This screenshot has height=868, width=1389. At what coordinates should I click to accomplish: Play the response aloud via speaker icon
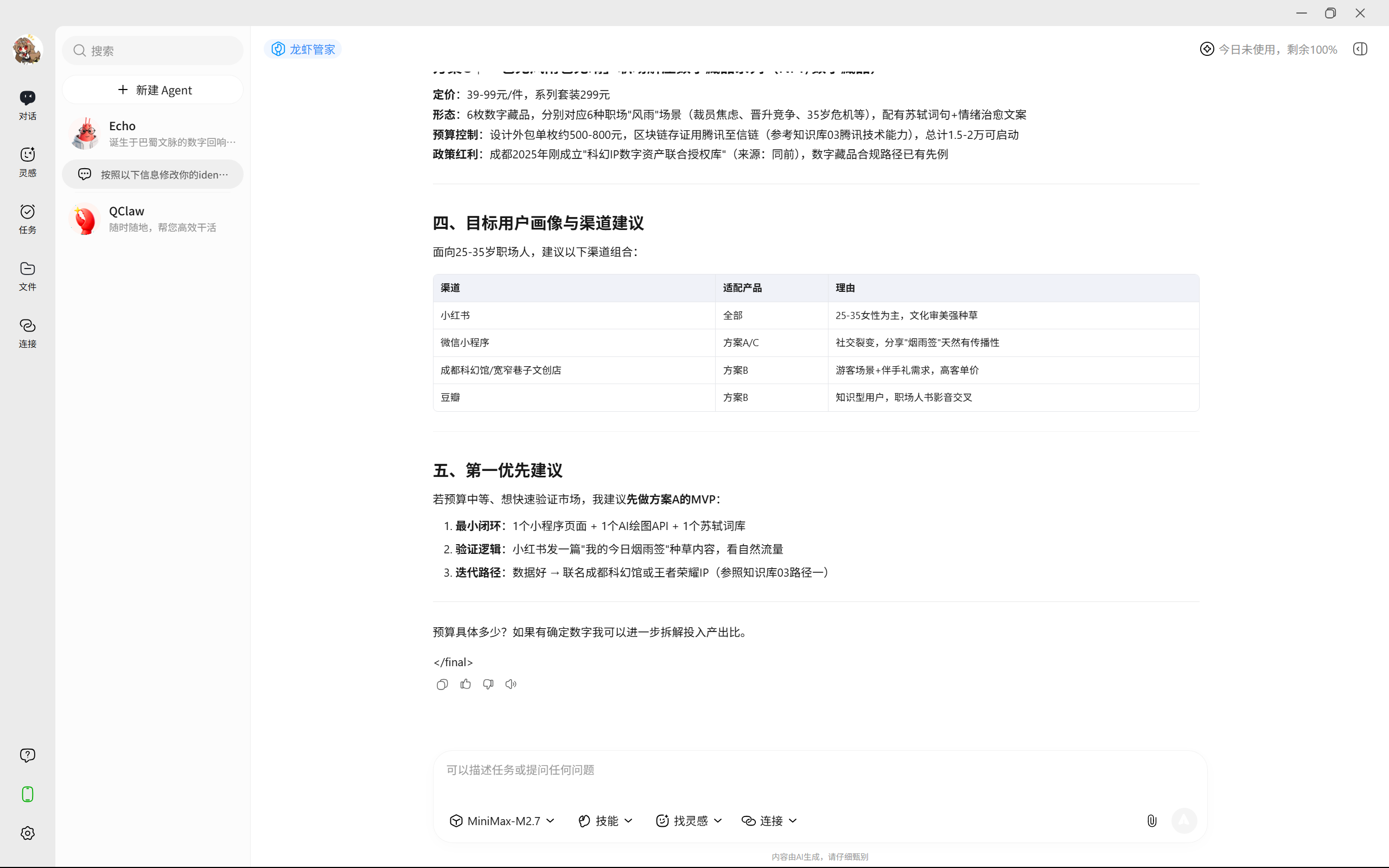click(x=510, y=684)
